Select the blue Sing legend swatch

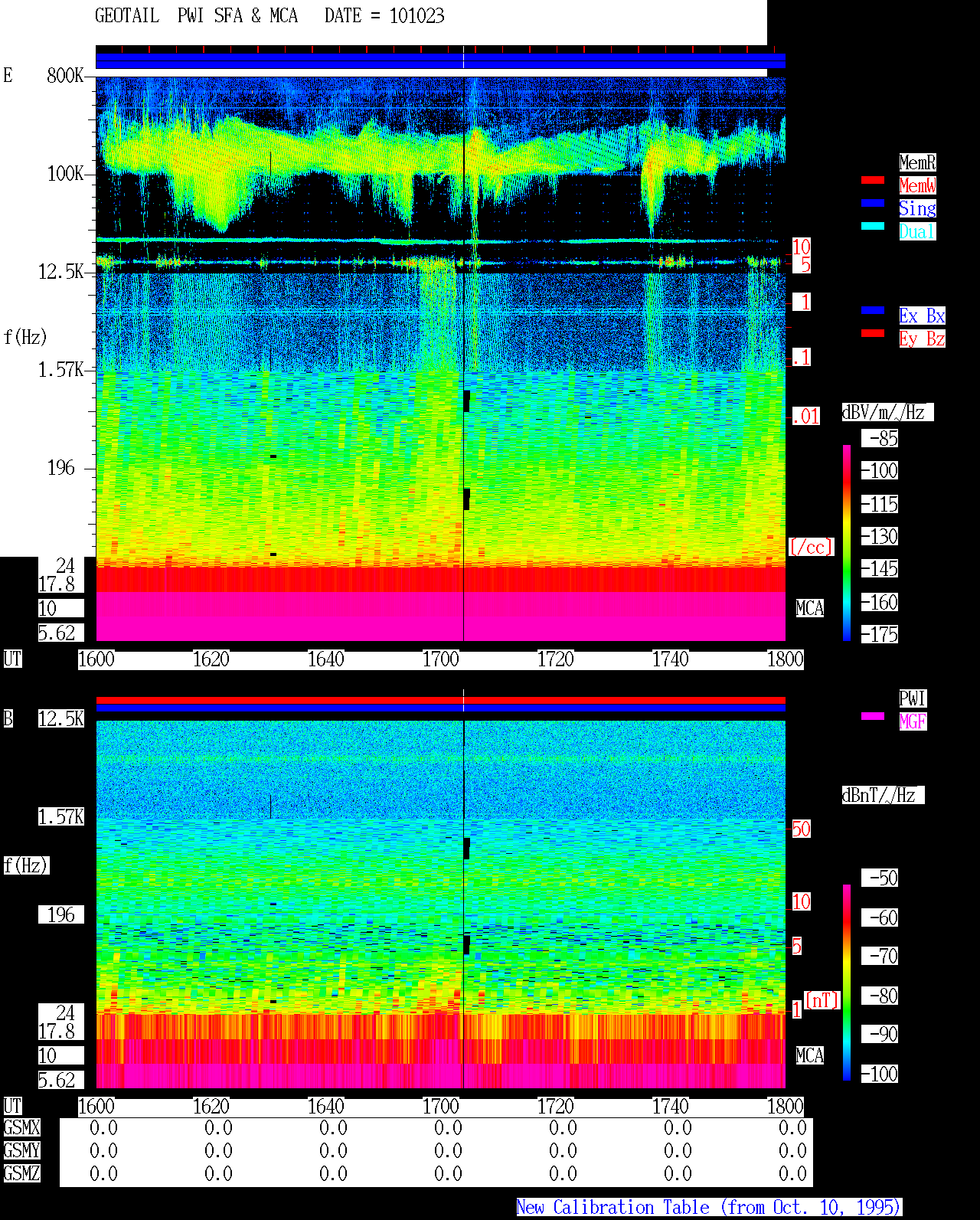pos(873,203)
